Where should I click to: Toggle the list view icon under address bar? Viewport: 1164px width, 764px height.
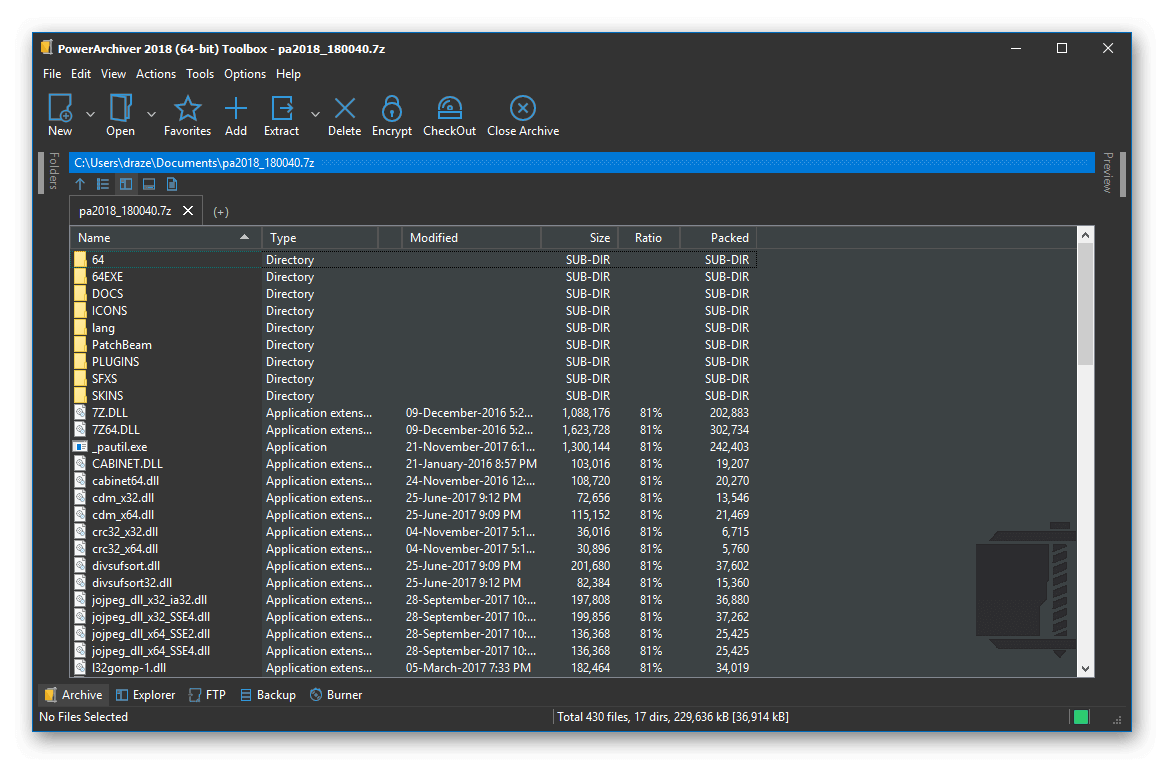coord(103,184)
